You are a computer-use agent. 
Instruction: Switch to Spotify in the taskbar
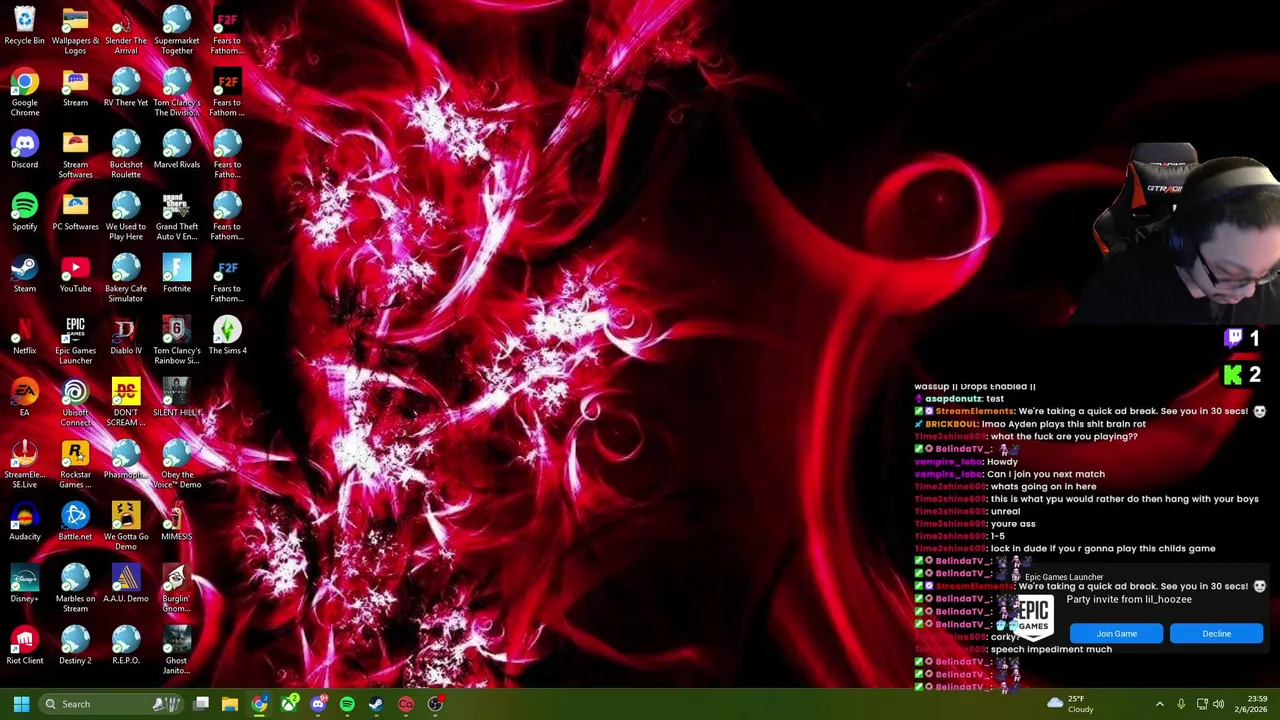coord(347,704)
